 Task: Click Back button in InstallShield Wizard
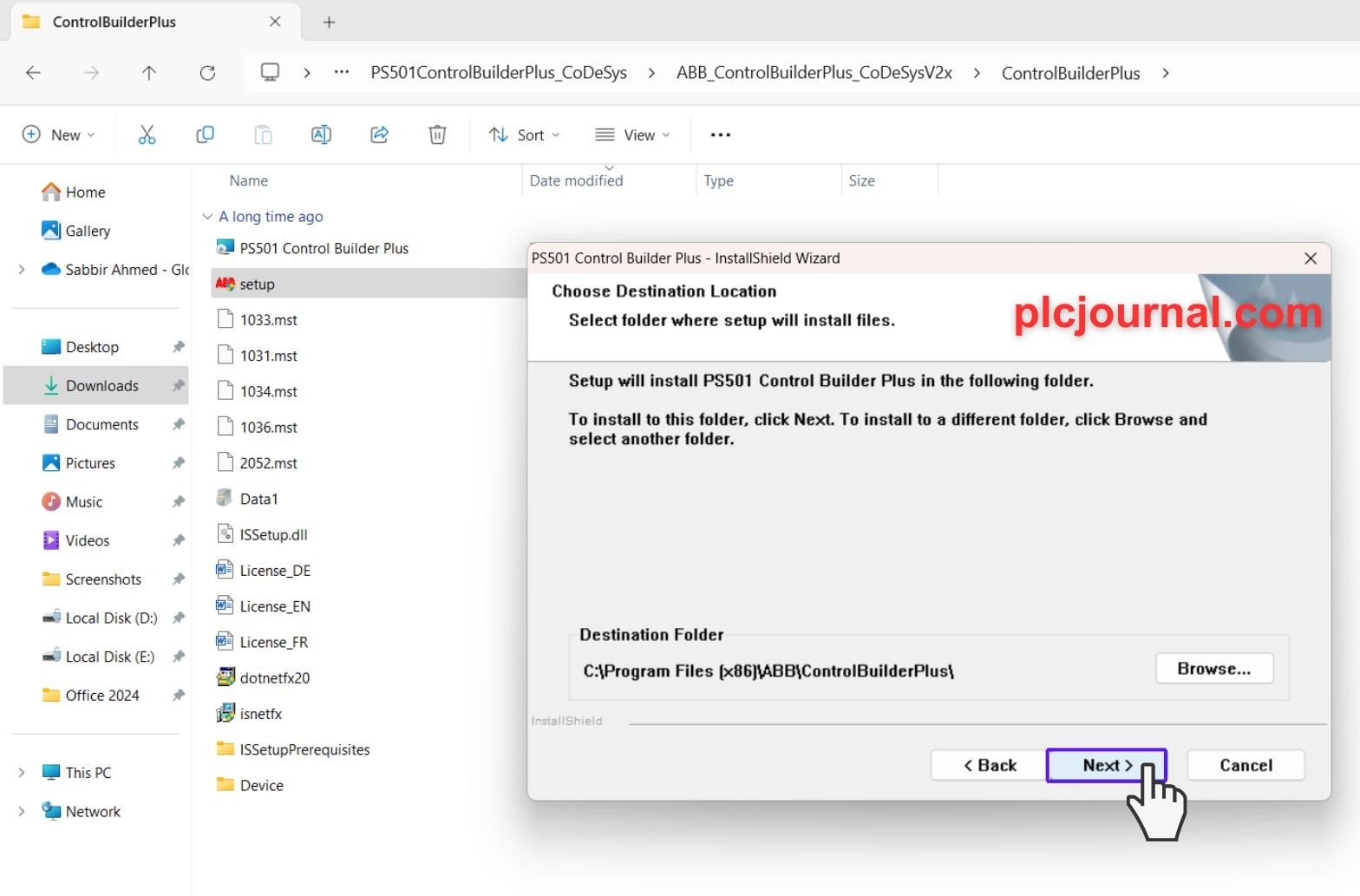pyautogui.click(x=990, y=765)
